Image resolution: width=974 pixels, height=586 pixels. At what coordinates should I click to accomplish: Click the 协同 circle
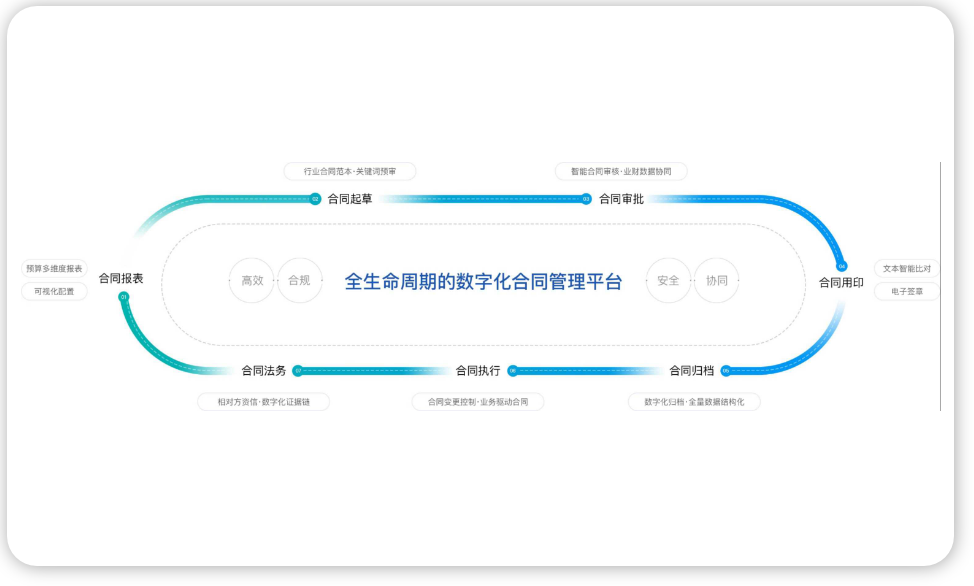coord(716,281)
